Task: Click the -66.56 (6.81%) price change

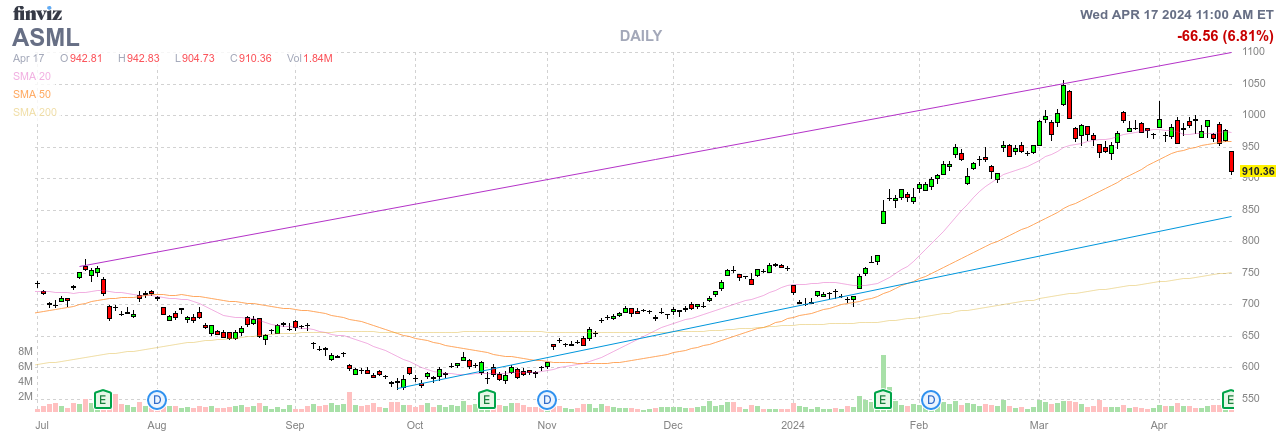Action: pos(1225,36)
